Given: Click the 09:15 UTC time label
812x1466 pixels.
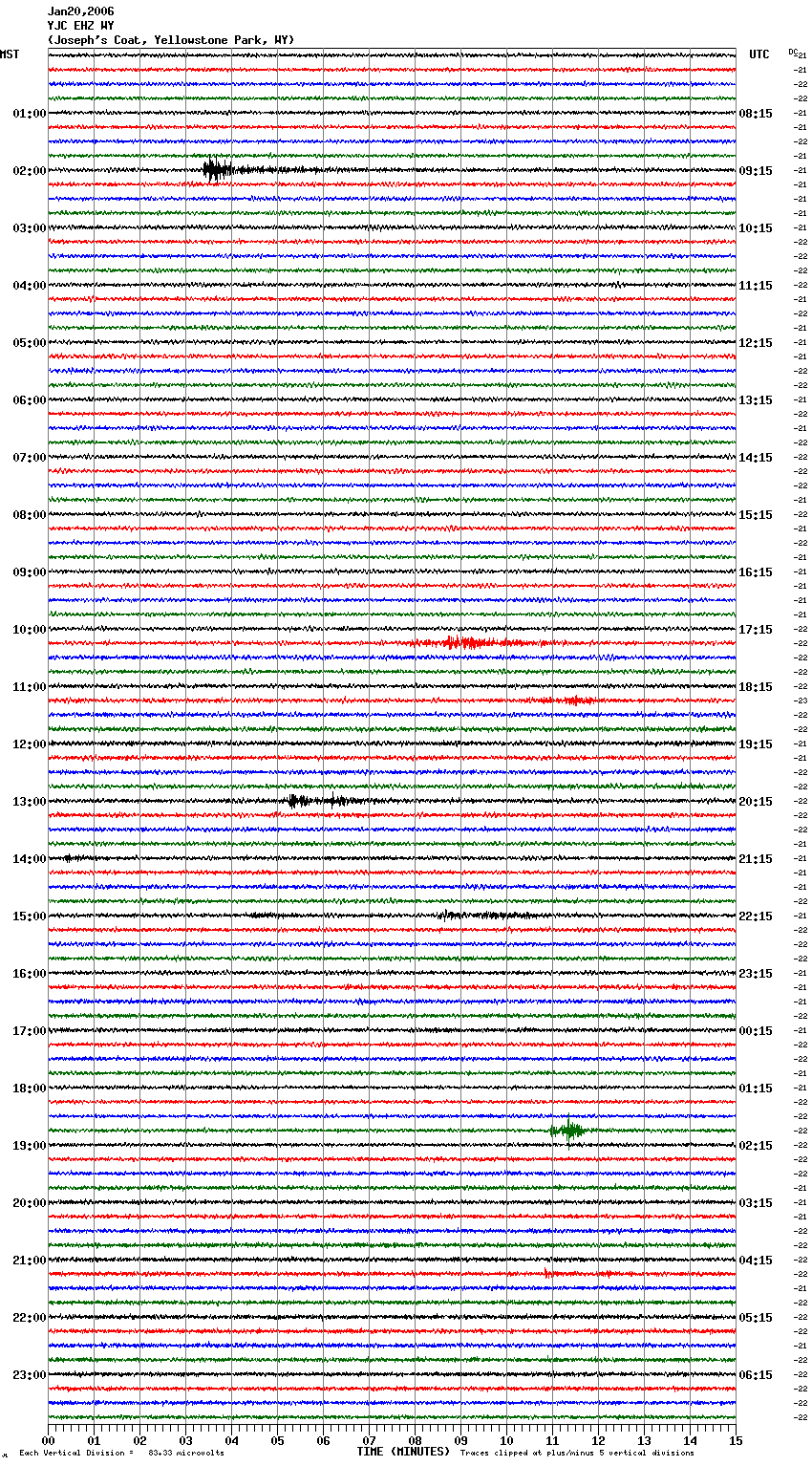Looking at the screenshot, I should 756,171.
